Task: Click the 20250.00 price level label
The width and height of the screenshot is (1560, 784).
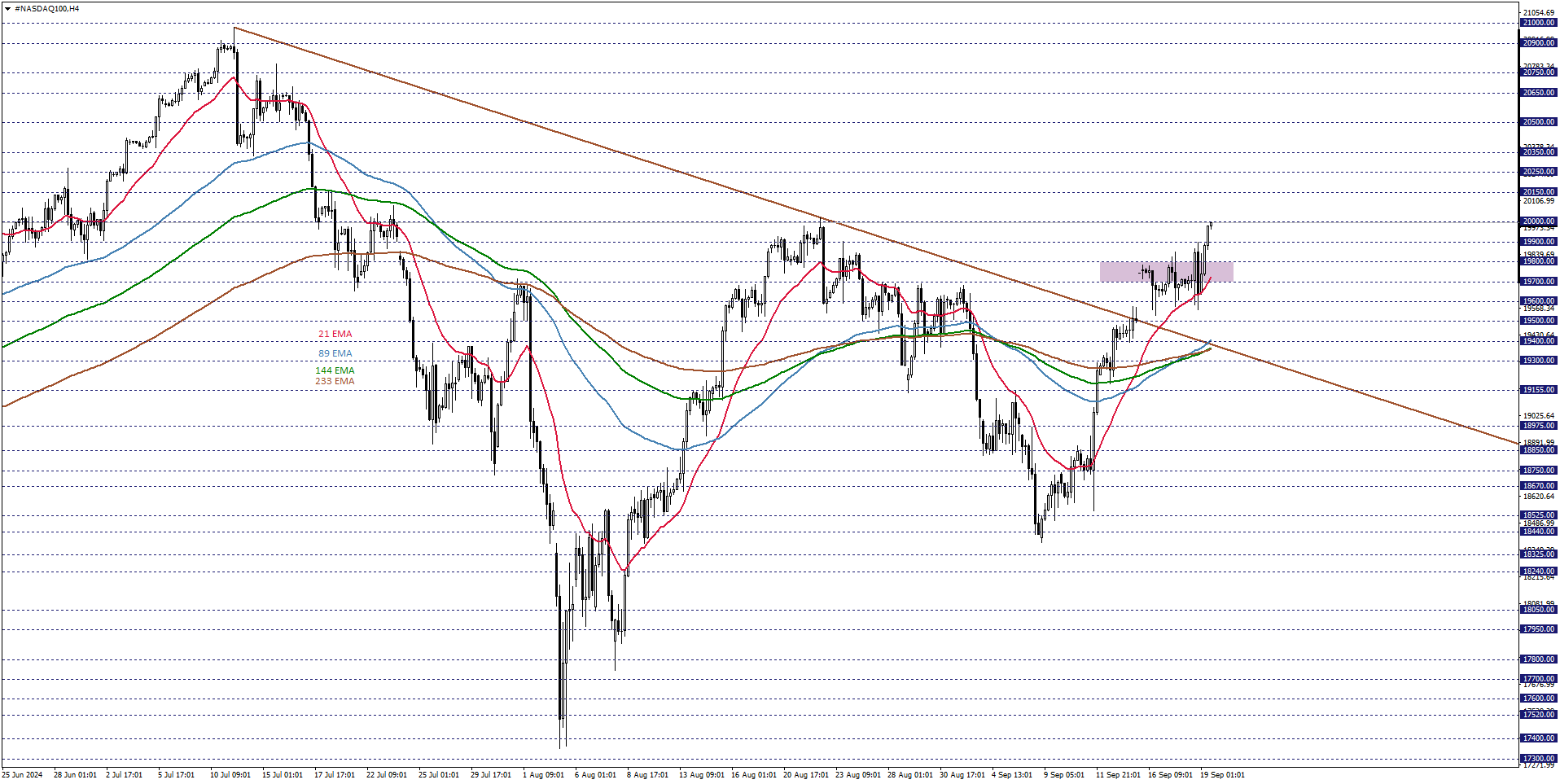Action: (1539, 172)
